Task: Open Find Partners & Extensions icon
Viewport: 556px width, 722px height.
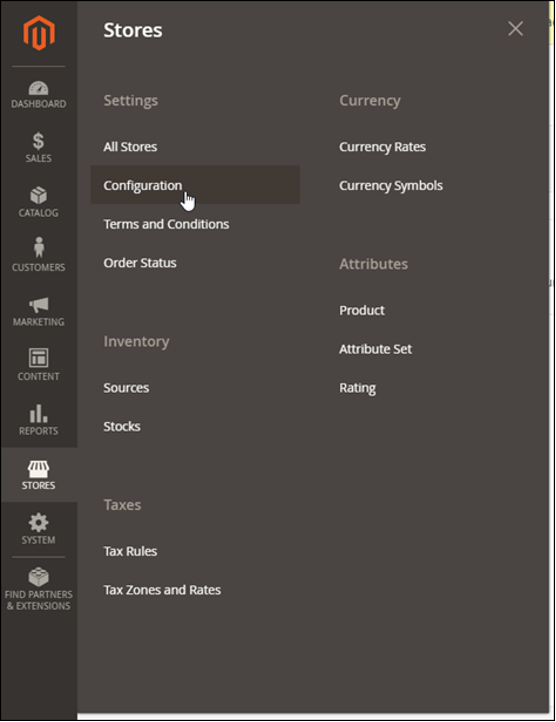Action: point(38,576)
